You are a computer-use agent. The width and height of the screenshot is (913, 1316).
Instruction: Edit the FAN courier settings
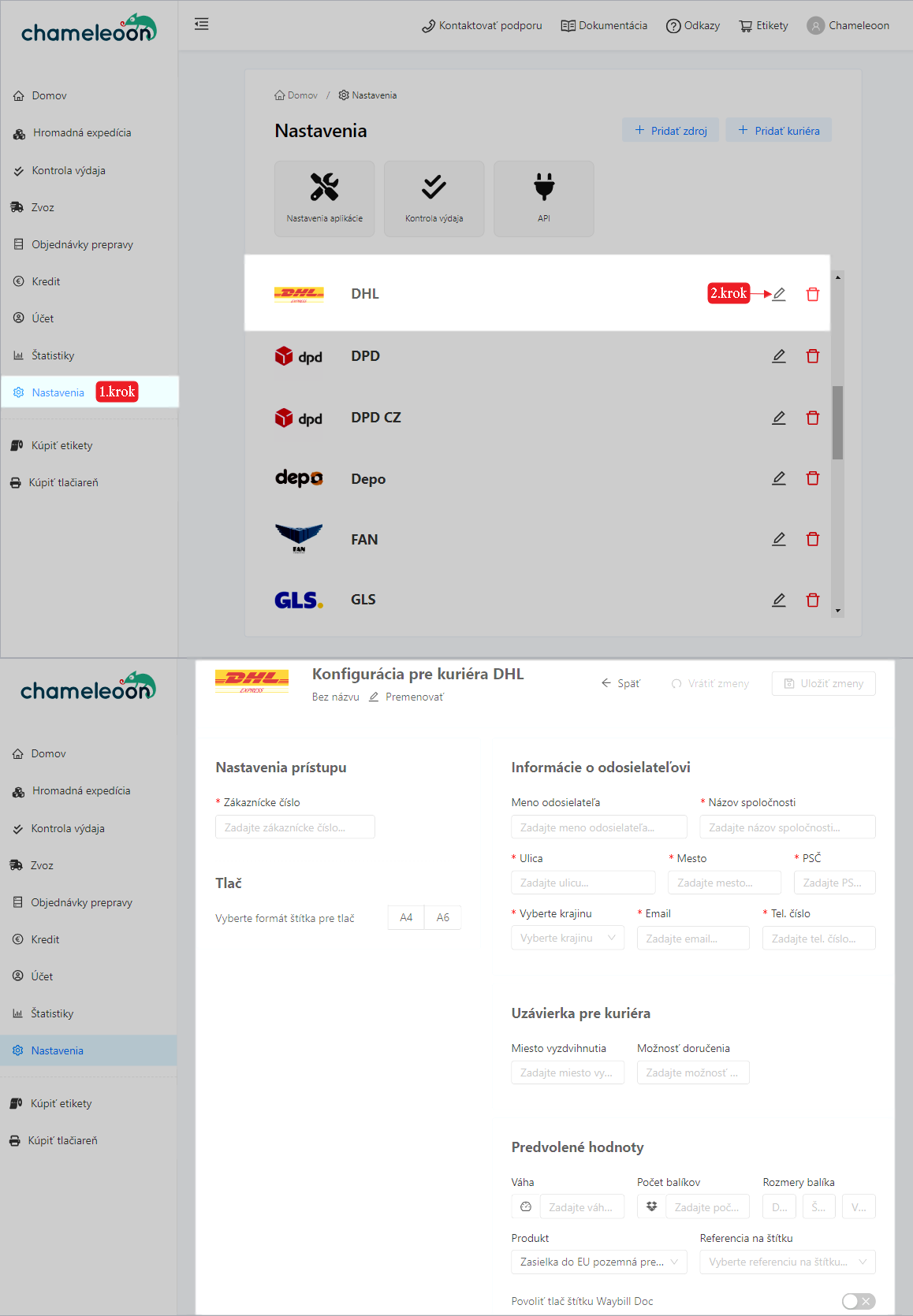778,539
